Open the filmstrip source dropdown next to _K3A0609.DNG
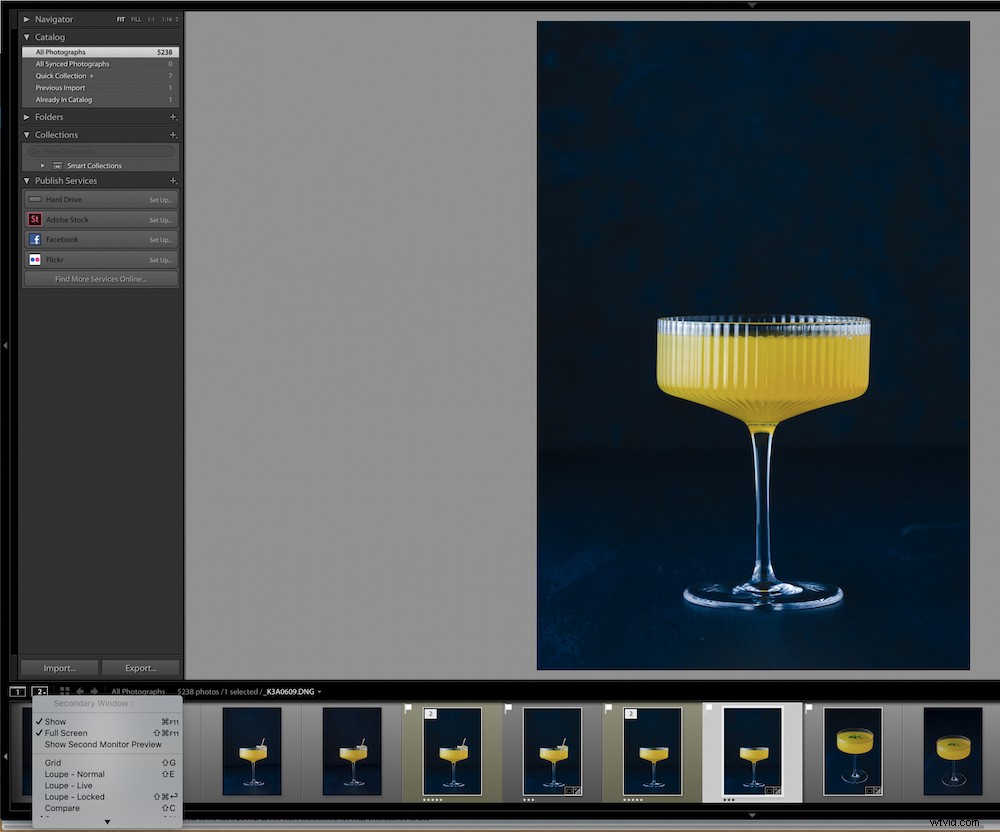The width and height of the screenshot is (1000, 832). pyautogui.click(x=320, y=691)
